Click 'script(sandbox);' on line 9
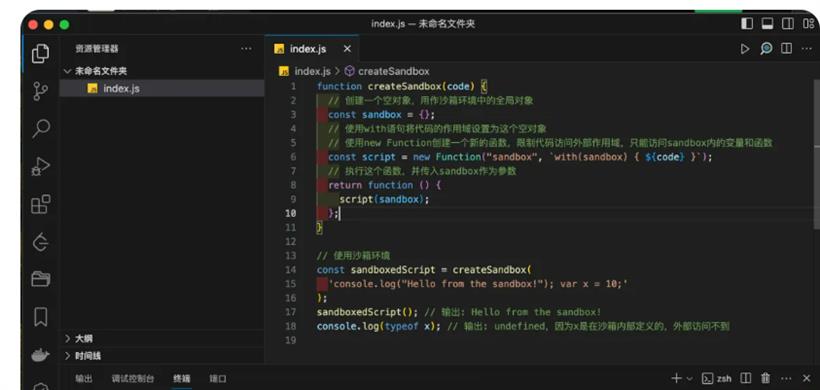This screenshot has height=390, width=820. click(384, 199)
